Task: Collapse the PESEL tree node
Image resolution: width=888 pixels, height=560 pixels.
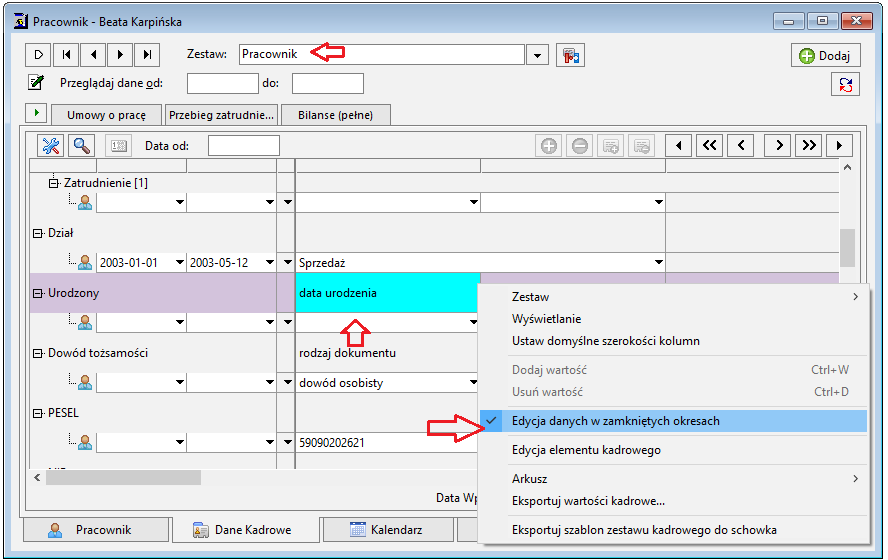Action: 37,413
